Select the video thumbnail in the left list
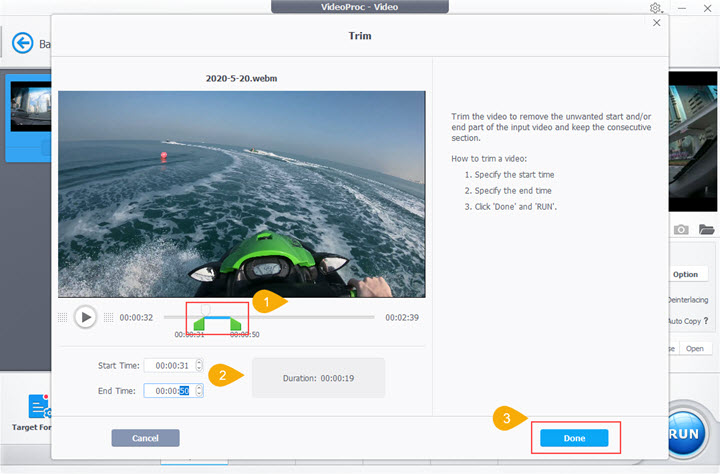Image resolution: width=720 pixels, height=474 pixels. [31, 107]
